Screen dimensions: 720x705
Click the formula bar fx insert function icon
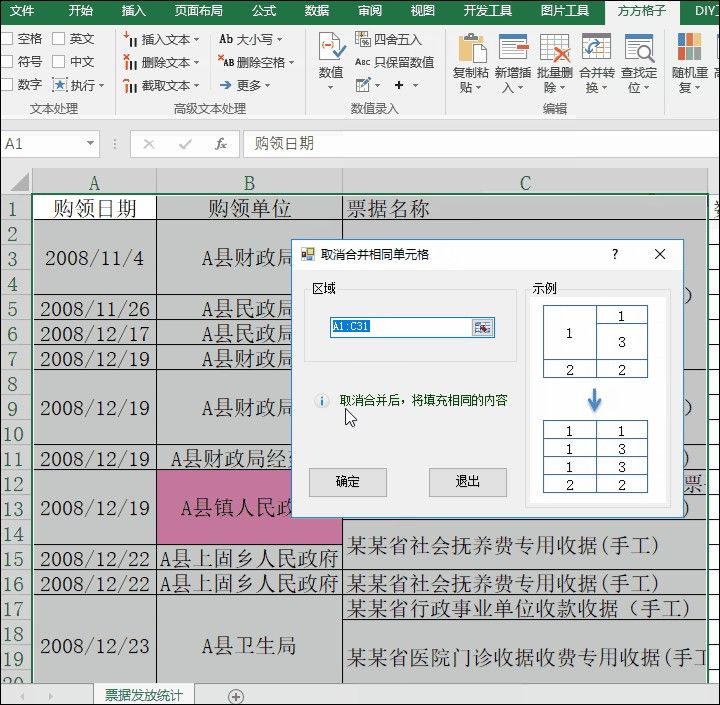pos(220,144)
